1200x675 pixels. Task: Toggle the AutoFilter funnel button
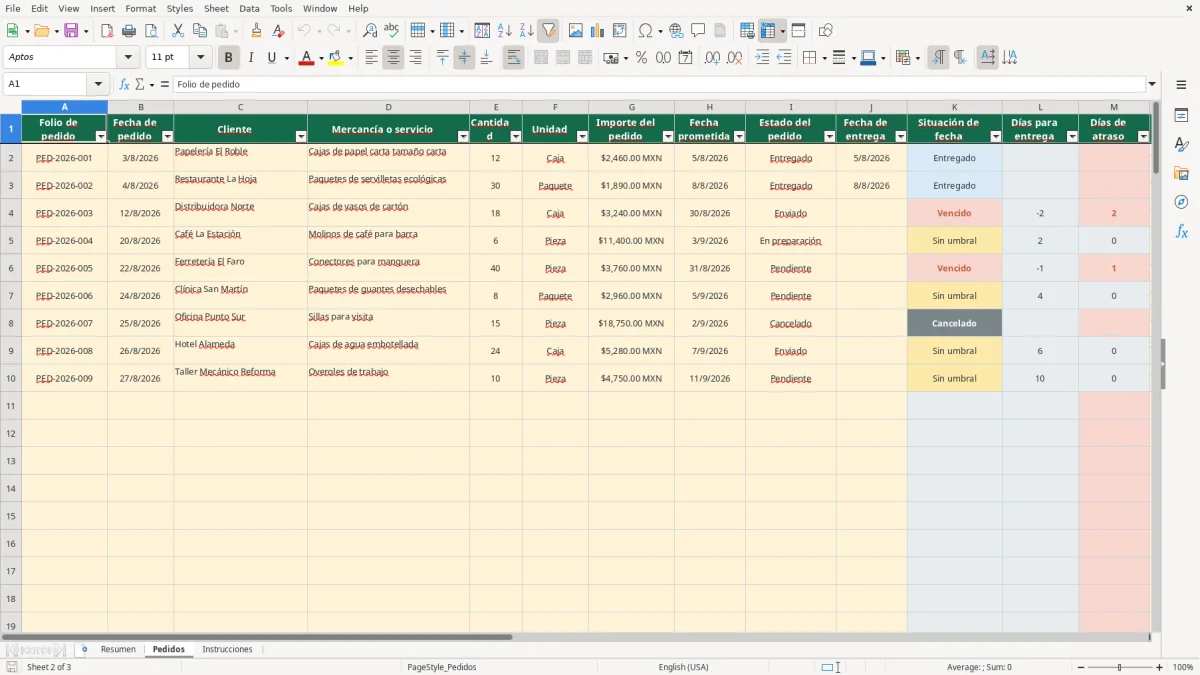tap(549, 31)
